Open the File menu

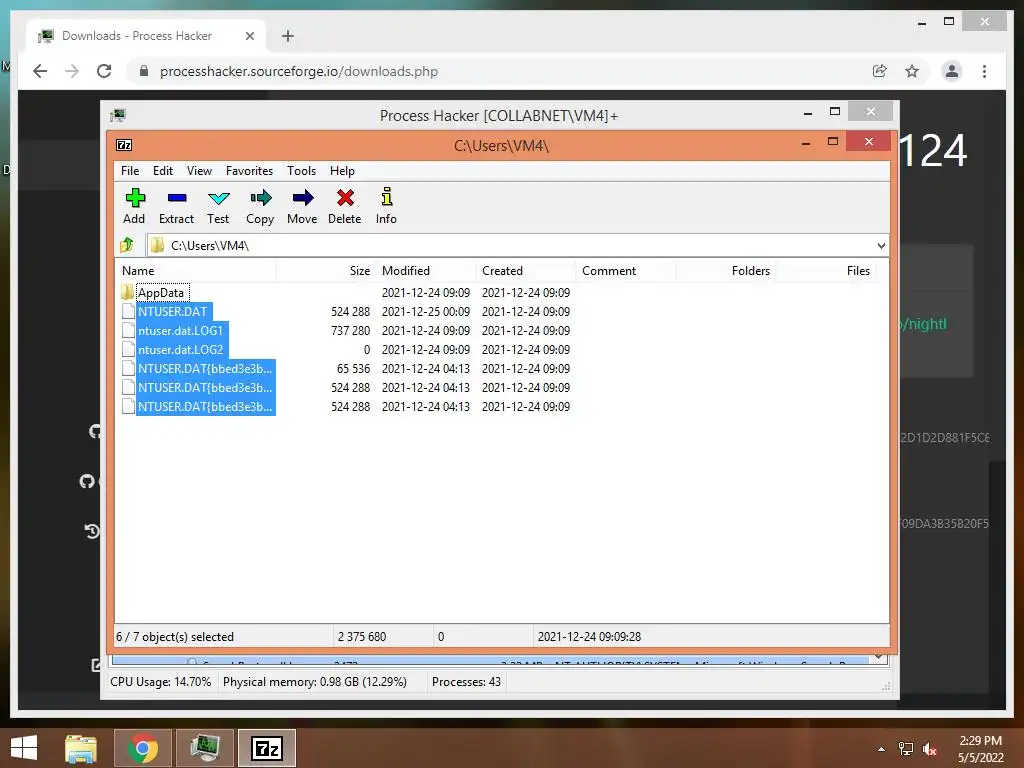click(130, 170)
